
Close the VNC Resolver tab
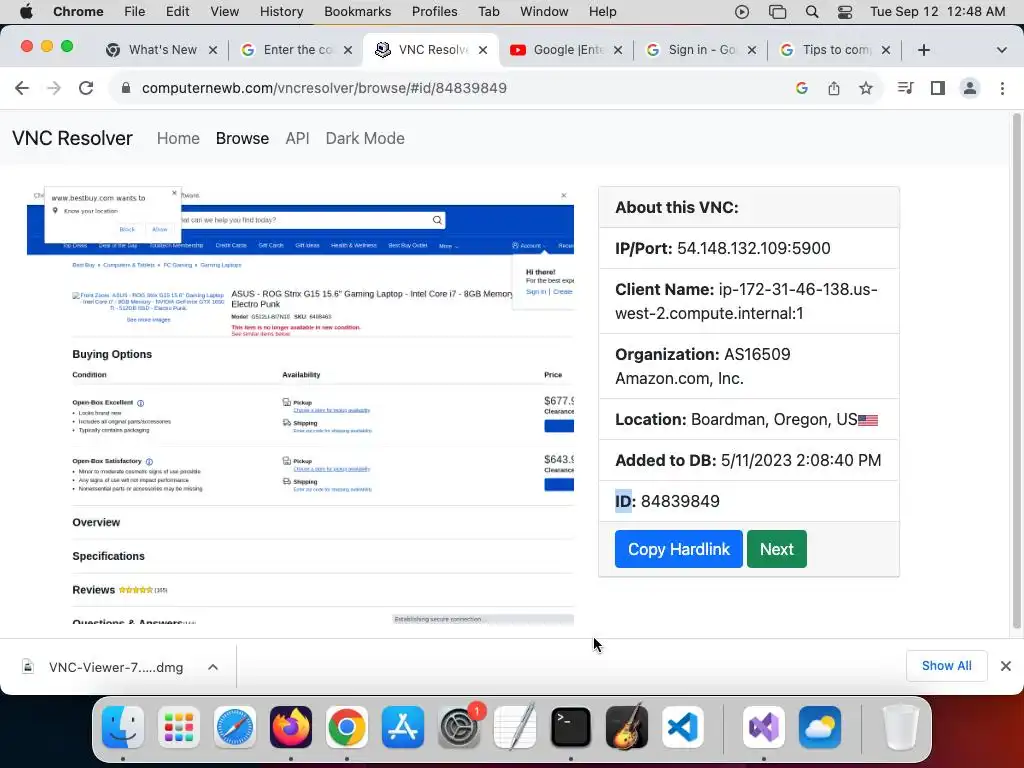coord(483,50)
